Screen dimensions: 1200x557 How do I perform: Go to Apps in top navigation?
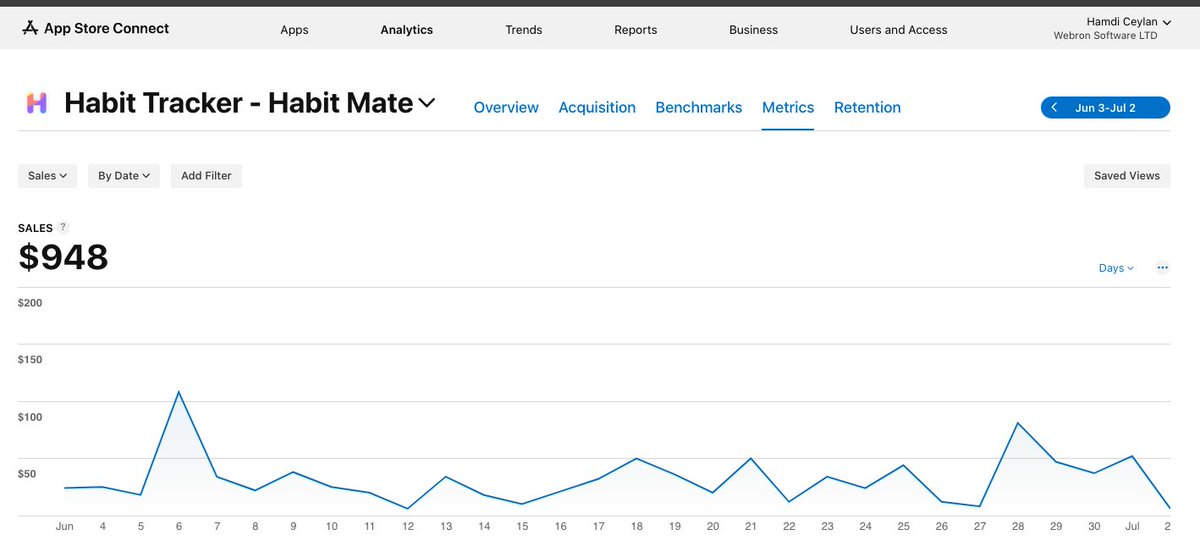click(x=294, y=30)
